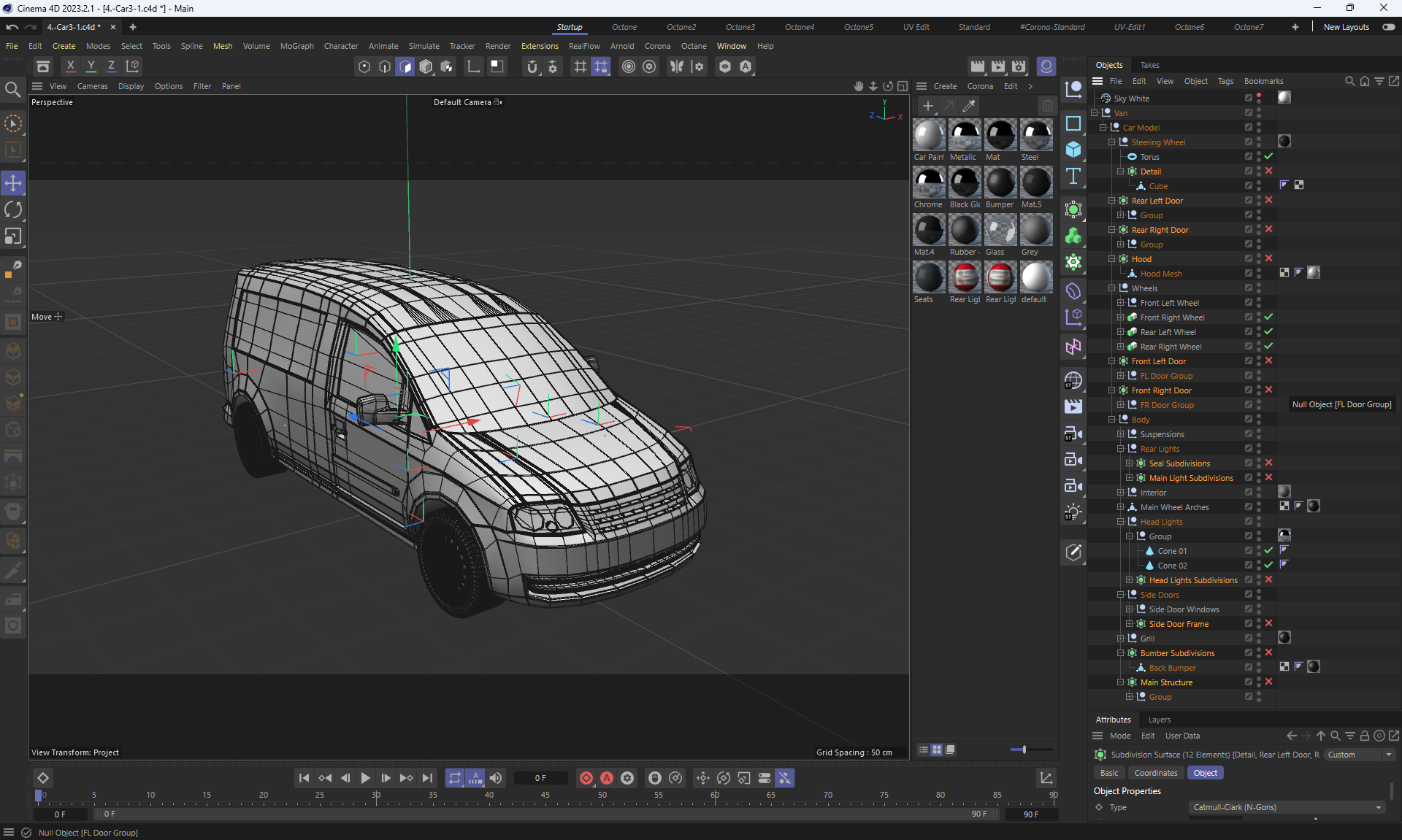The width and height of the screenshot is (1402, 840).
Task: Open the Catmull-Clark Type dropdown
Action: [1287, 807]
